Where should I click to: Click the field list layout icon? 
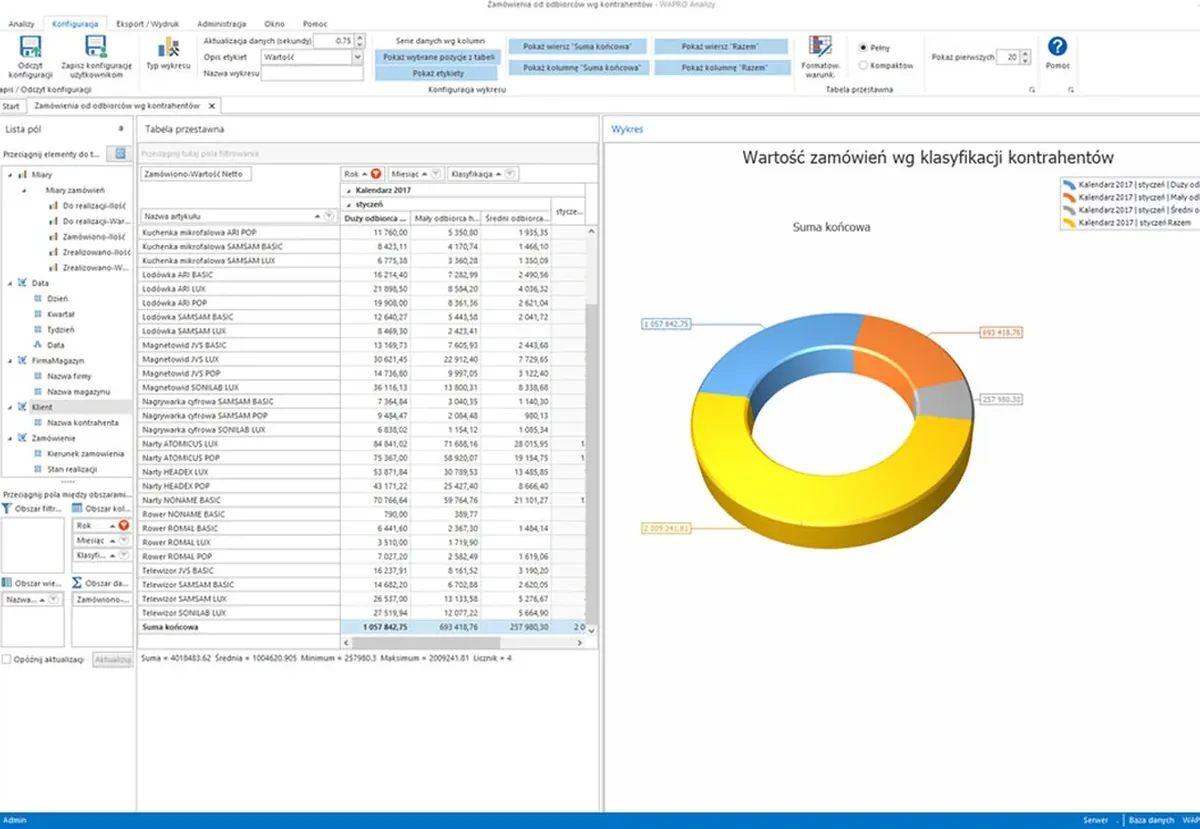coord(121,153)
